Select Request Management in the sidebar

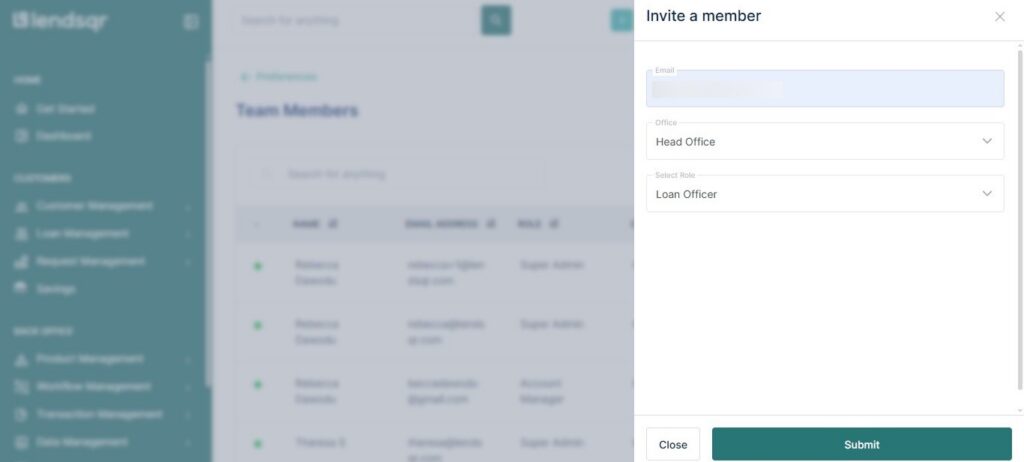91,261
